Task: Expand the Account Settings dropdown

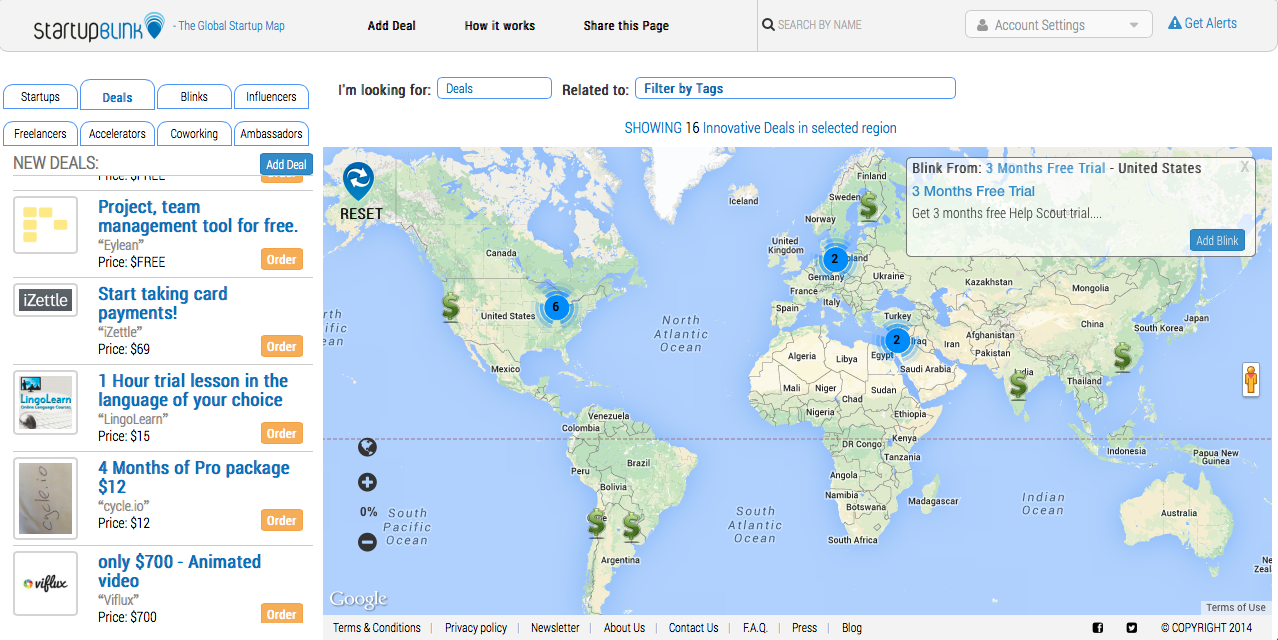Action: (1058, 25)
